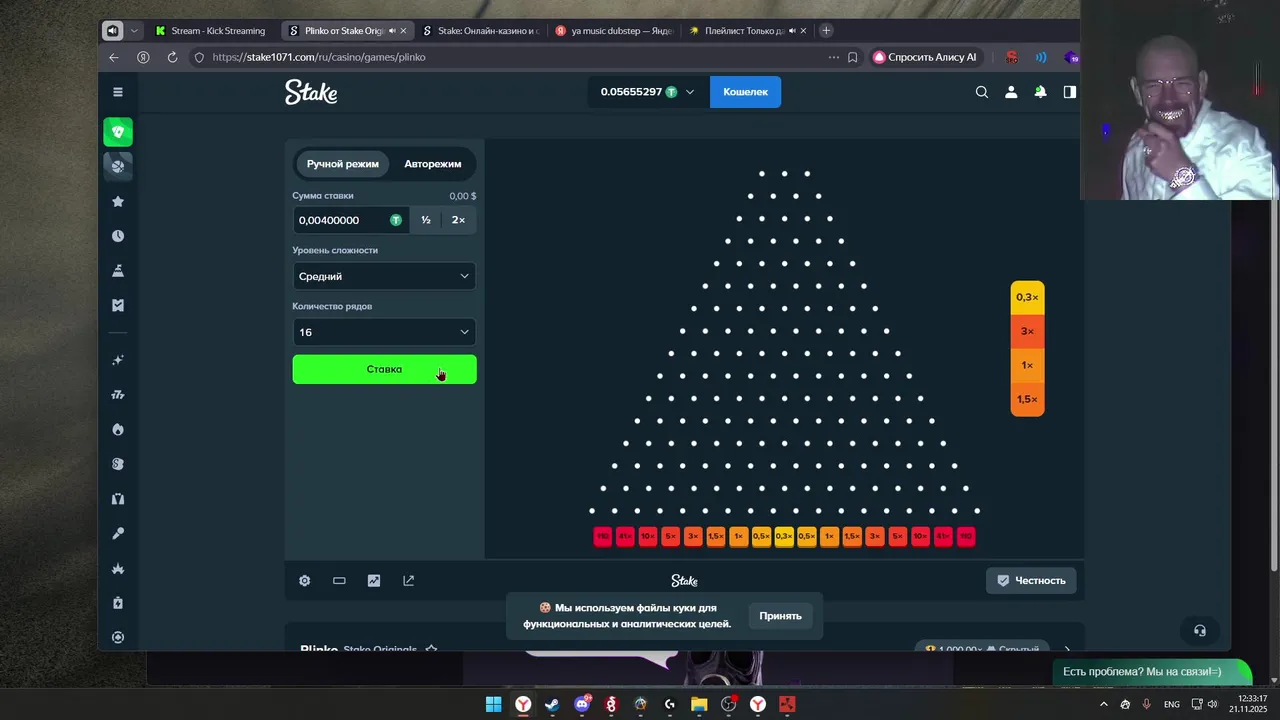Click the center 0,3× multiplier bucket
Screen dimensions: 1280x720
pyautogui.click(x=784, y=536)
